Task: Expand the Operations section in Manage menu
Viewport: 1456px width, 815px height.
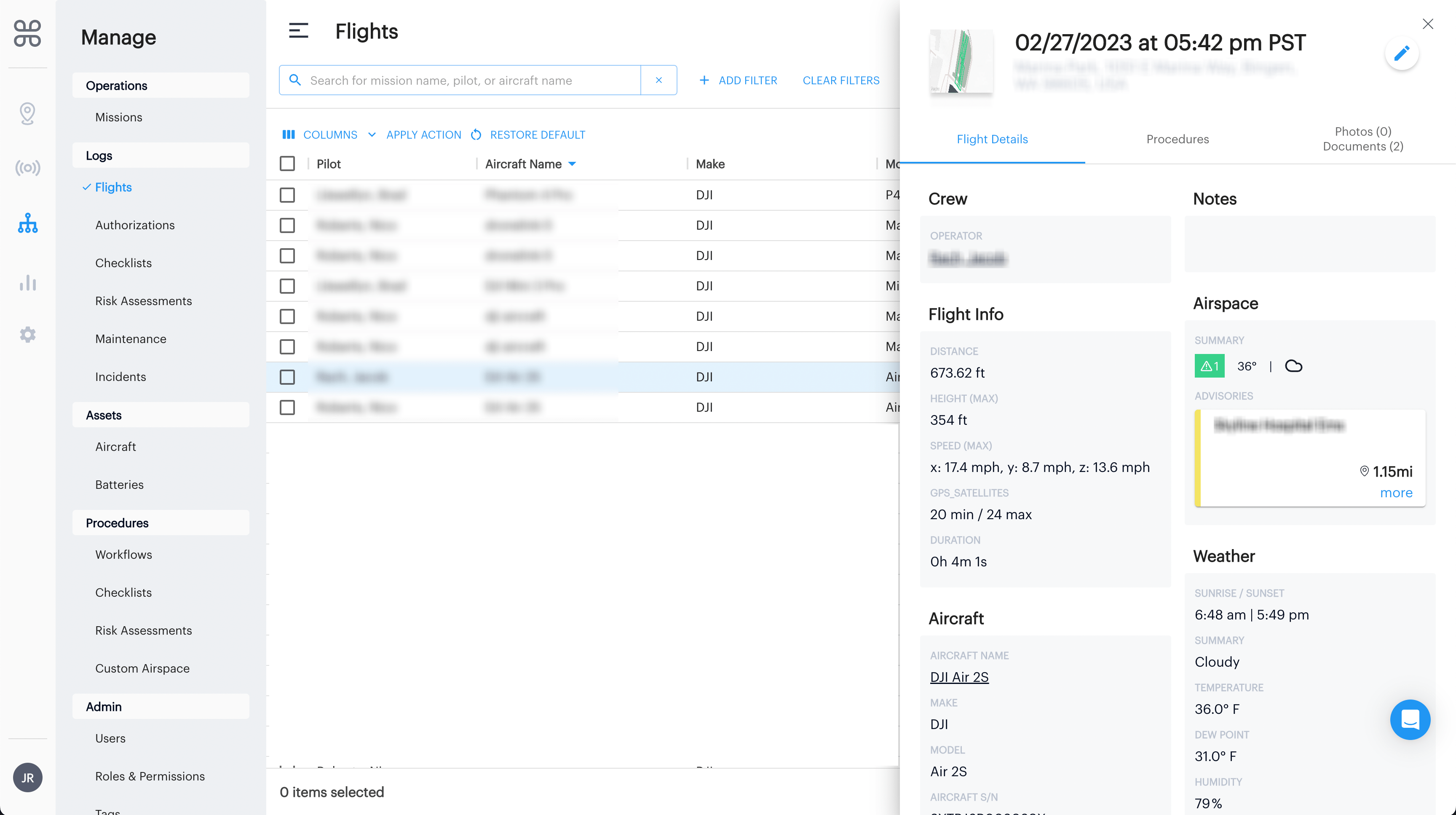Action: (116, 86)
